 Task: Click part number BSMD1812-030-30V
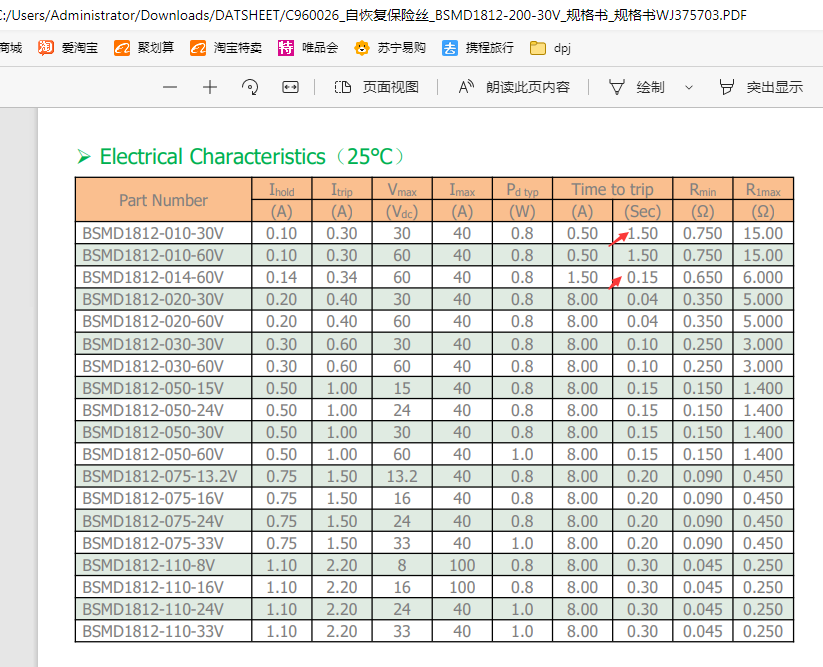pos(153,344)
